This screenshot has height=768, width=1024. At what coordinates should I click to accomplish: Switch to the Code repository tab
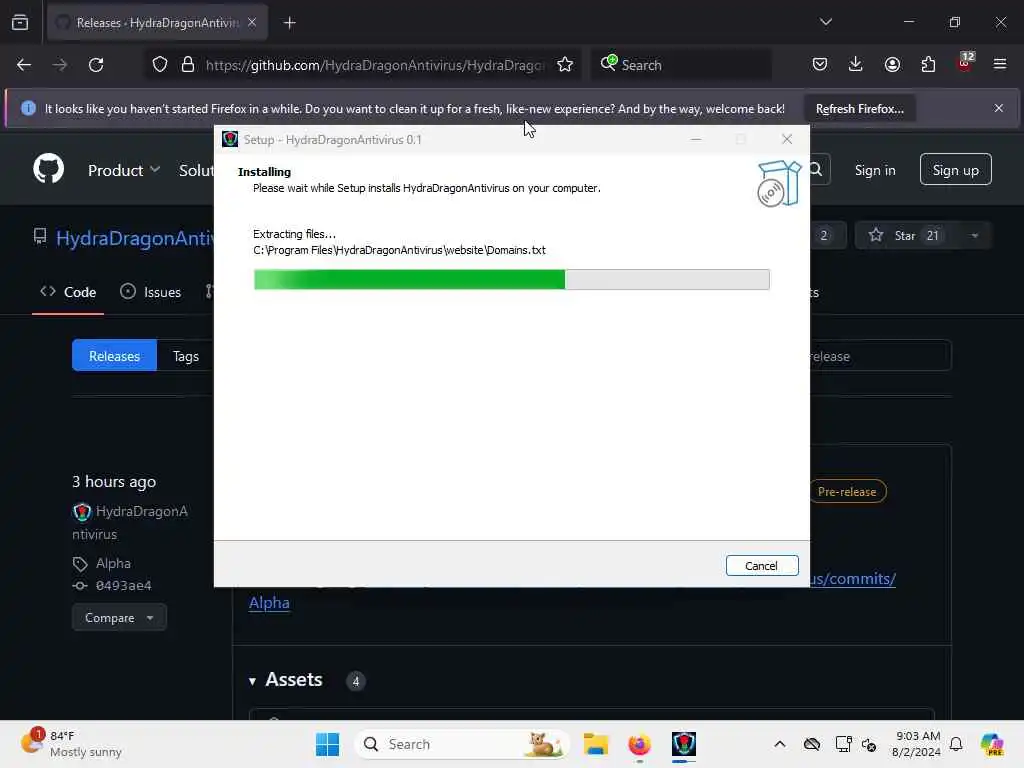click(x=68, y=292)
